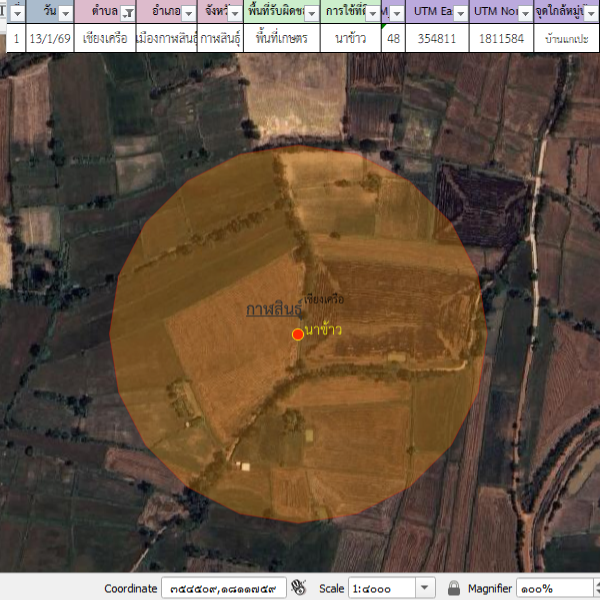The height and width of the screenshot is (600, 600).
Task: Click the red hotspot point marker
Action: [x=298, y=334]
